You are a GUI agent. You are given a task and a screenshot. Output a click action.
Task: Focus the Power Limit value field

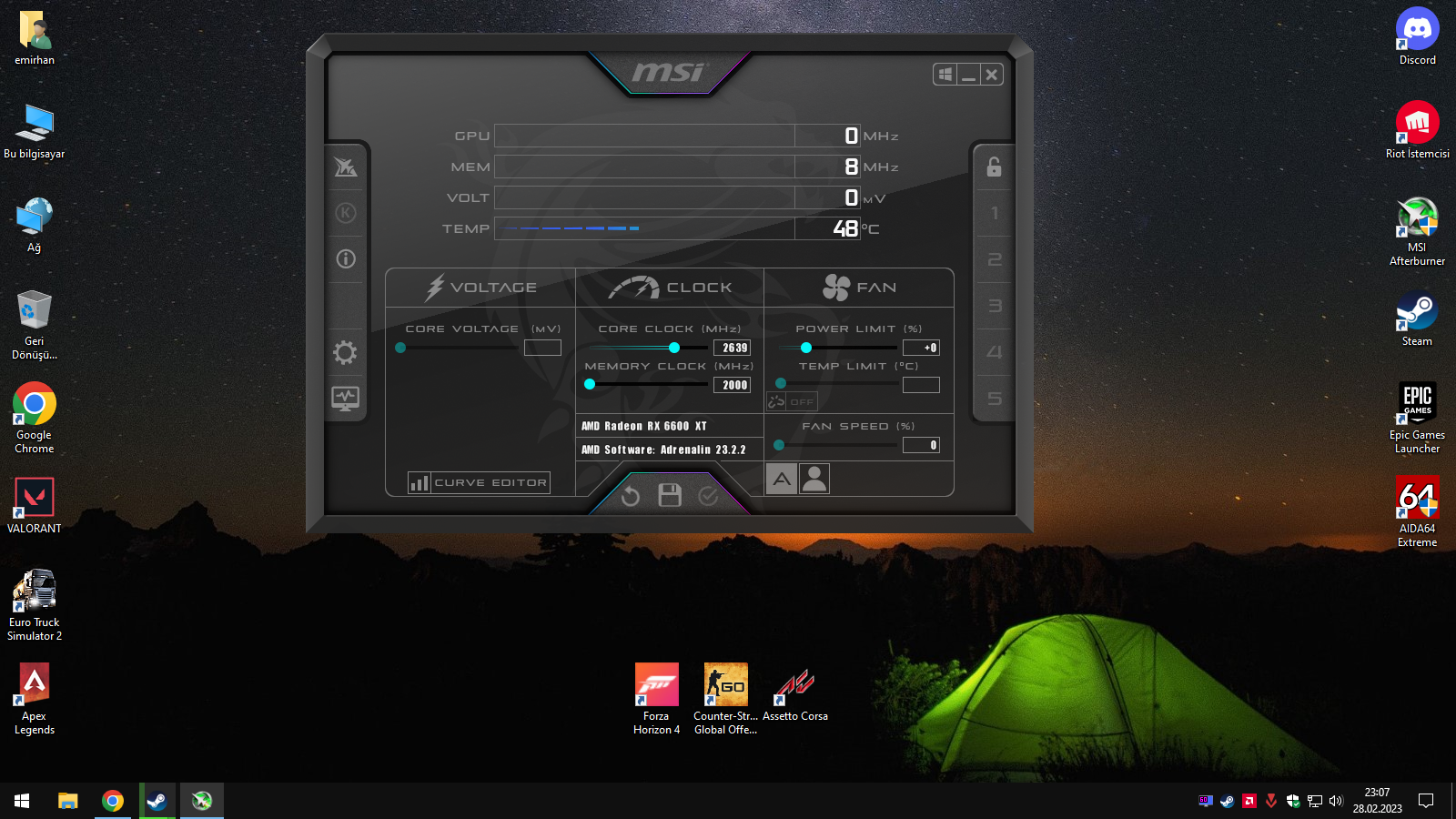coord(921,348)
